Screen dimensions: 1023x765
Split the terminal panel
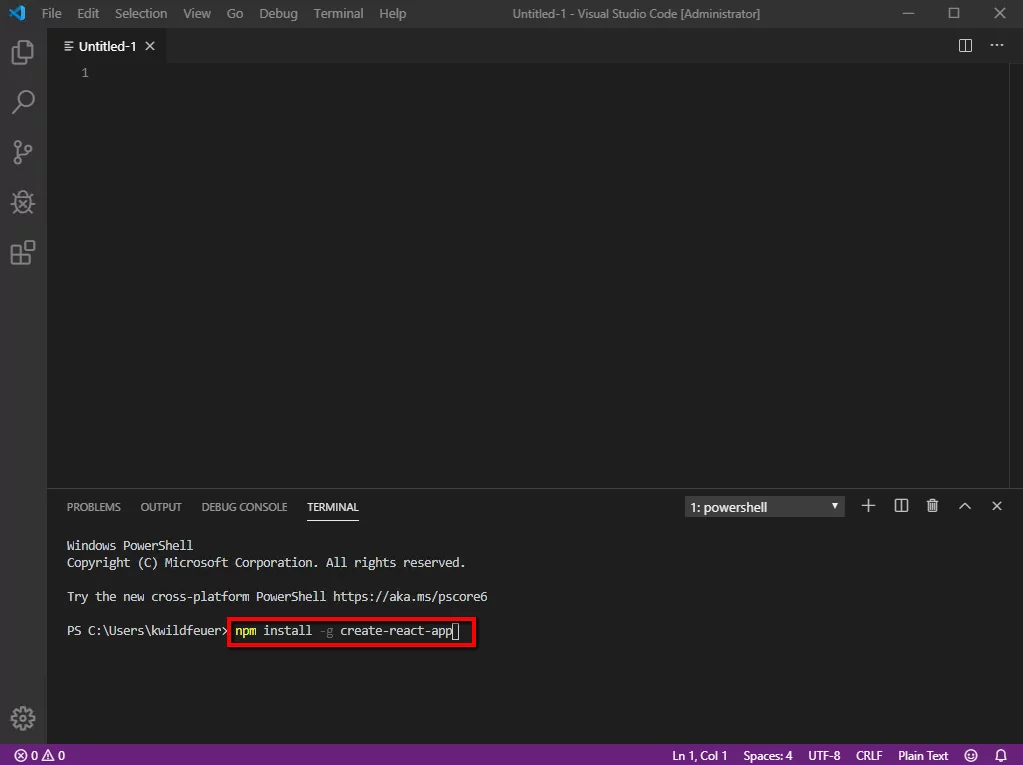pyautogui.click(x=901, y=506)
